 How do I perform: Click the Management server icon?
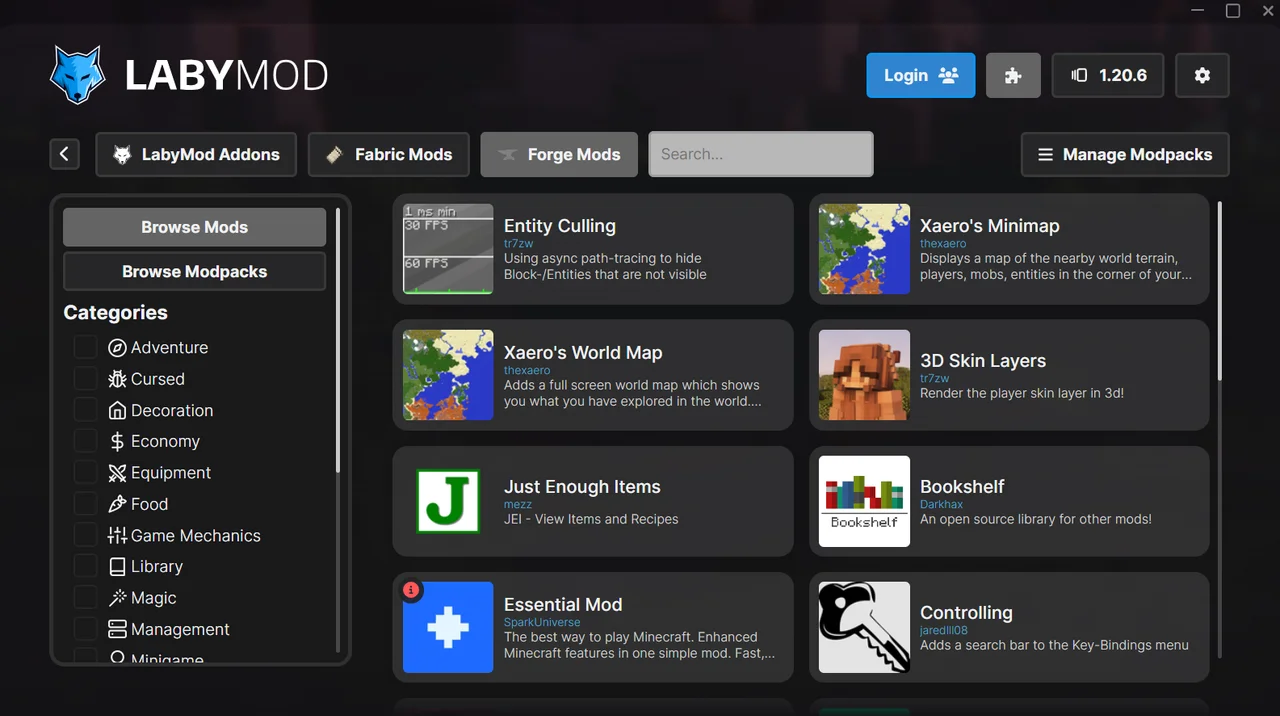click(x=117, y=629)
